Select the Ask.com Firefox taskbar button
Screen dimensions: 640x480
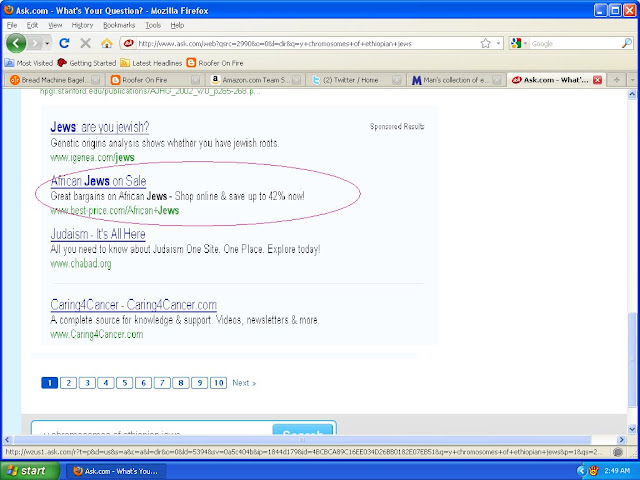point(116,471)
